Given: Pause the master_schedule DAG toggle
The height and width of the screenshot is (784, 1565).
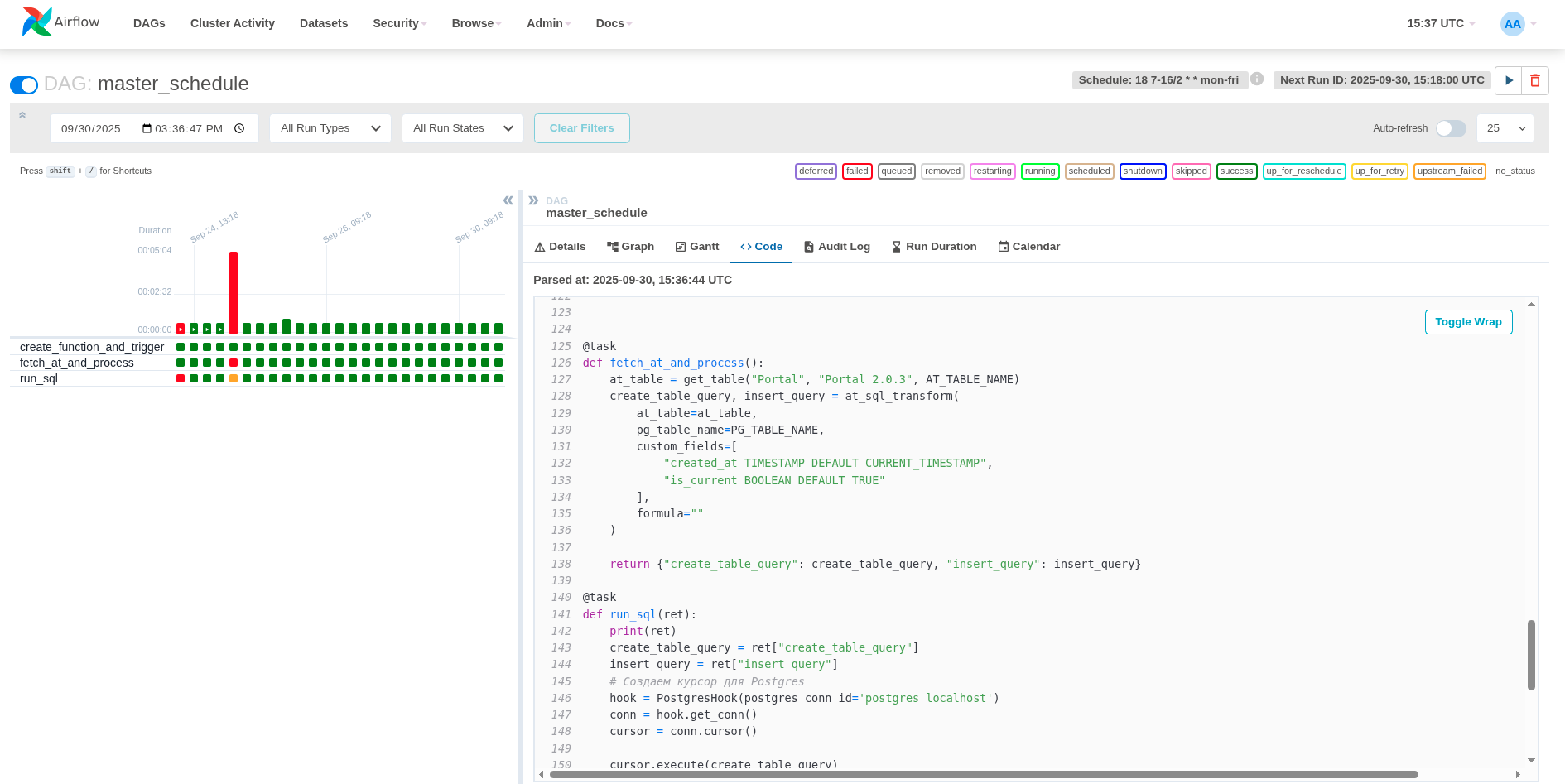Looking at the screenshot, I should click(x=24, y=84).
